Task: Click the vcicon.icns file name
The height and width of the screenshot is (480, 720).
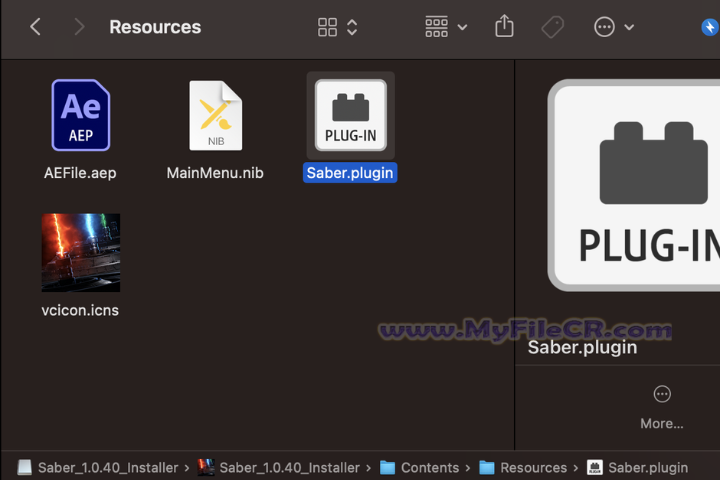Action: click(80, 311)
